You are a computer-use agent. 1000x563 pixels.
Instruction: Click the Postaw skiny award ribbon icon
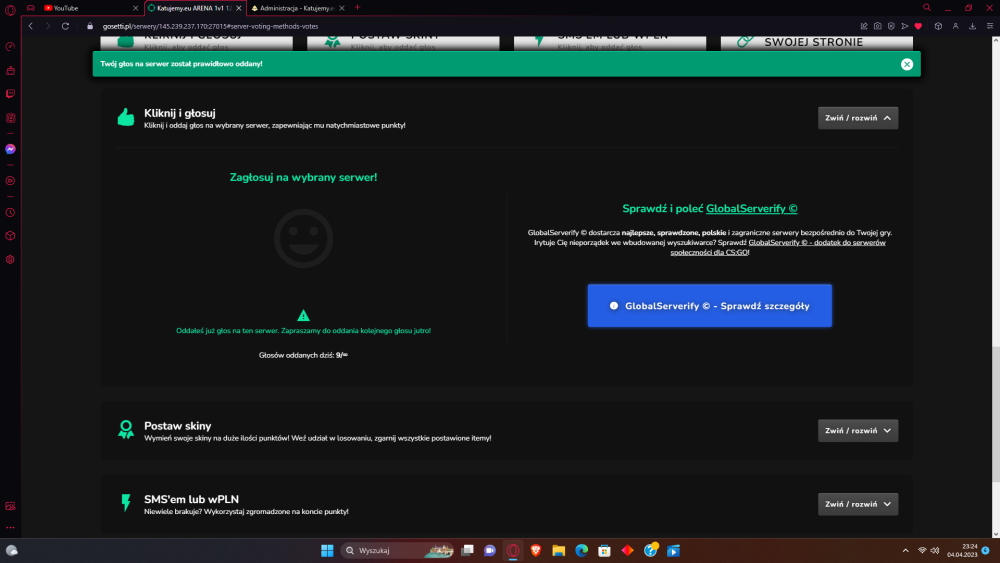[x=126, y=430]
